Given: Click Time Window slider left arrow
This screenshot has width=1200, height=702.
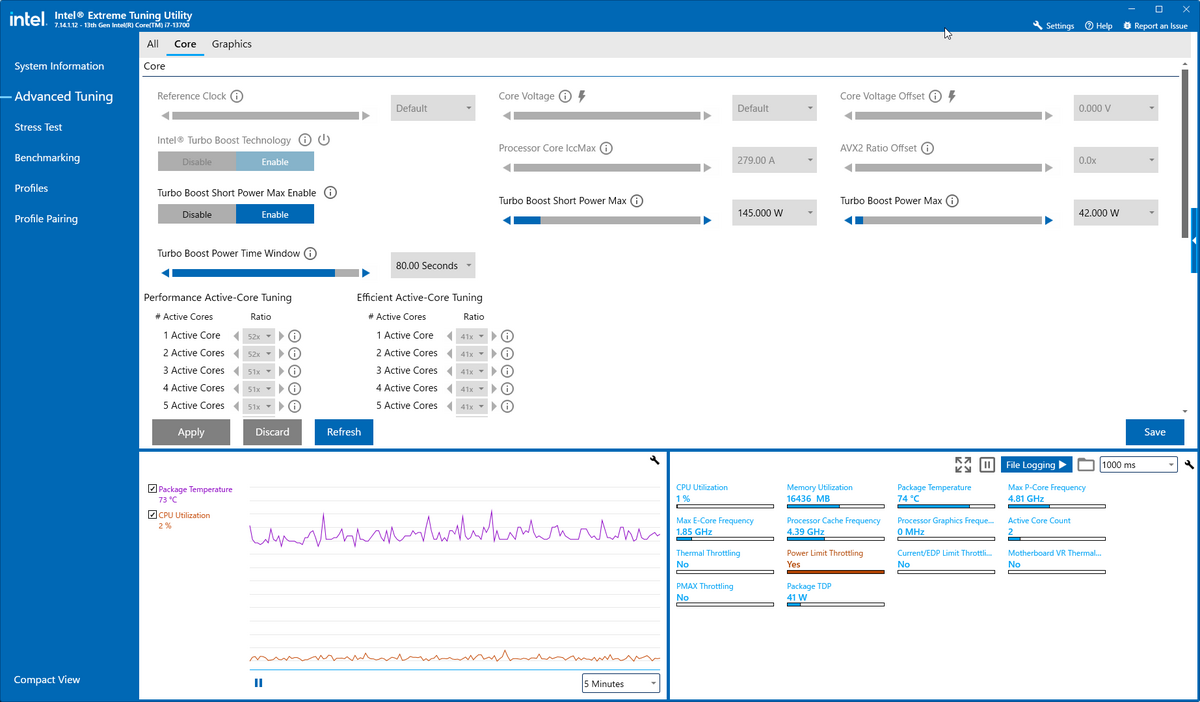Looking at the screenshot, I should pyautogui.click(x=165, y=272).
